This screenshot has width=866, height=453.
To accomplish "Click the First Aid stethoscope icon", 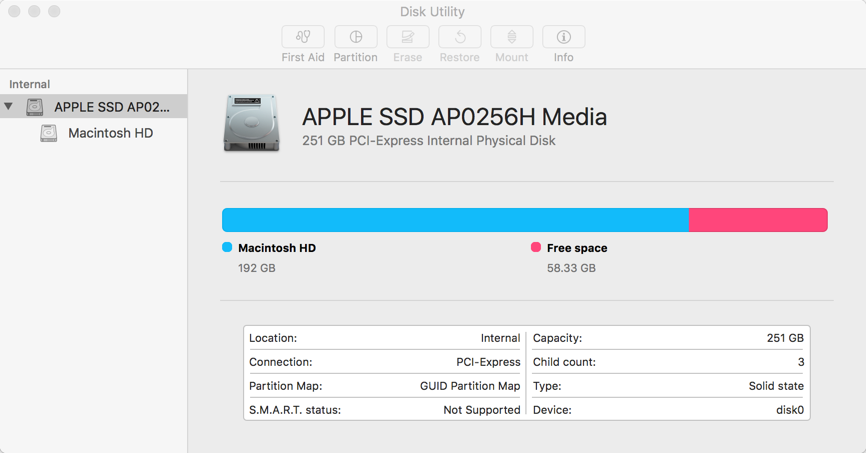I will pos(303,37).
